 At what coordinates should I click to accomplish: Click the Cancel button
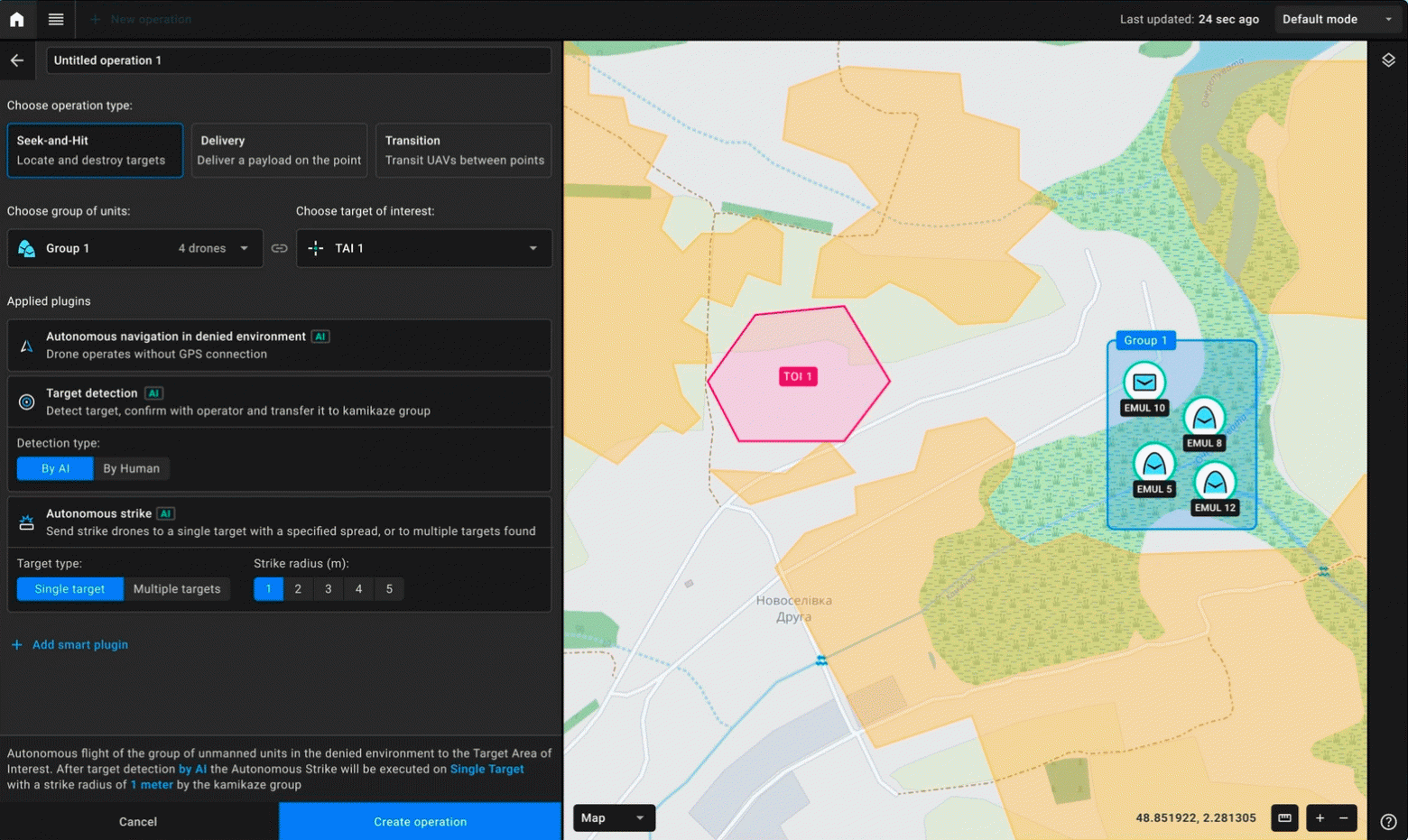[x=138, y=821]
